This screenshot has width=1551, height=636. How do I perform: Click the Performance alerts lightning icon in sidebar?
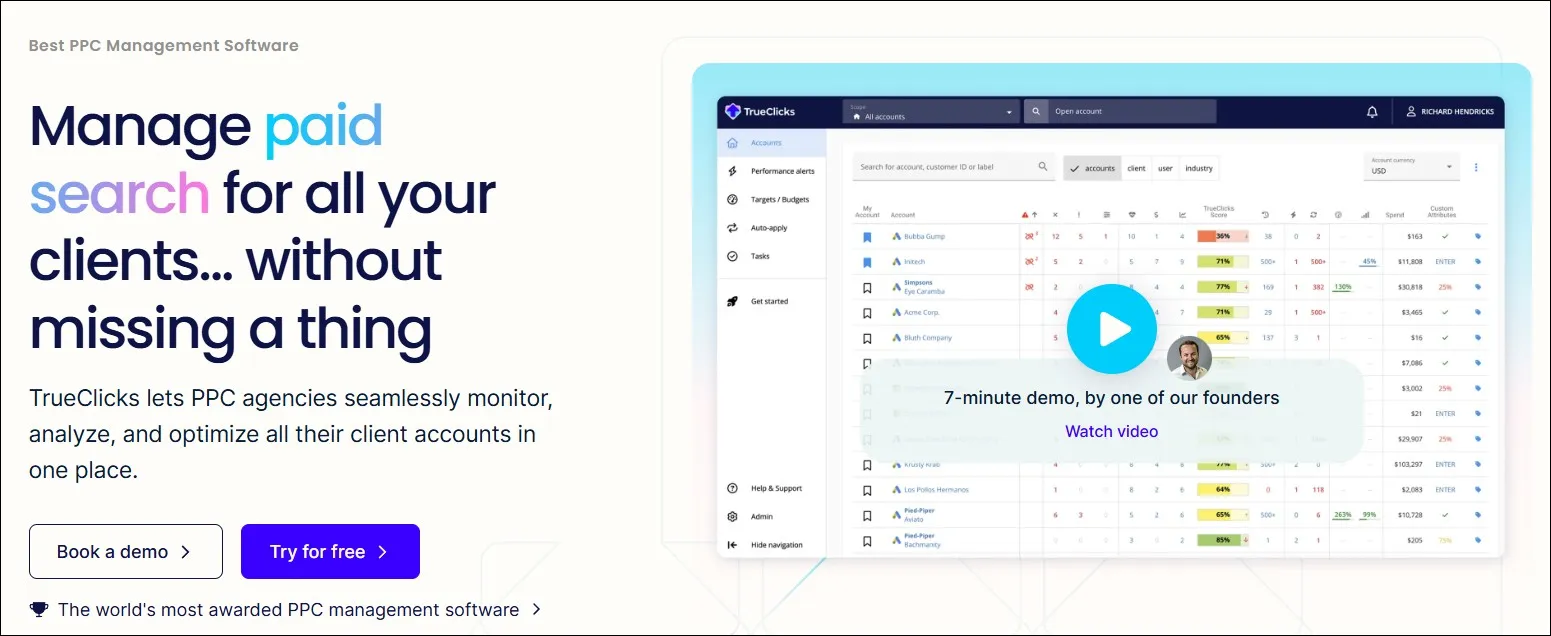[732, 171]
